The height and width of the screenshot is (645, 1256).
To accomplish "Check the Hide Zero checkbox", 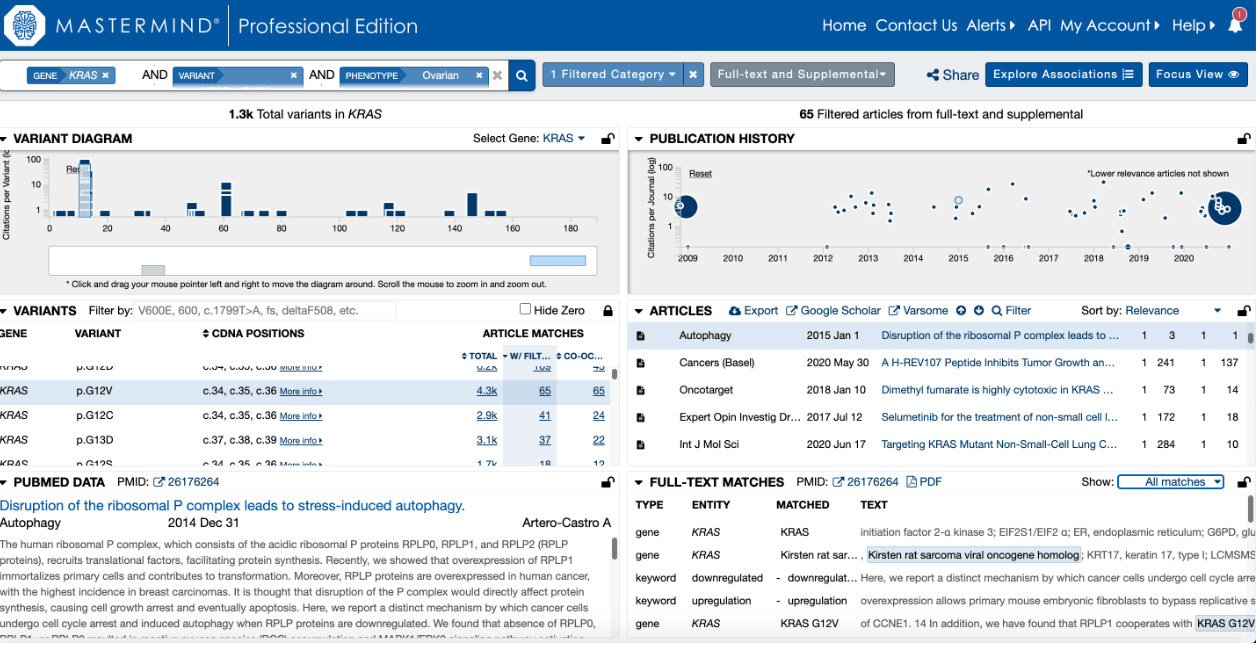I will (526, 310).
